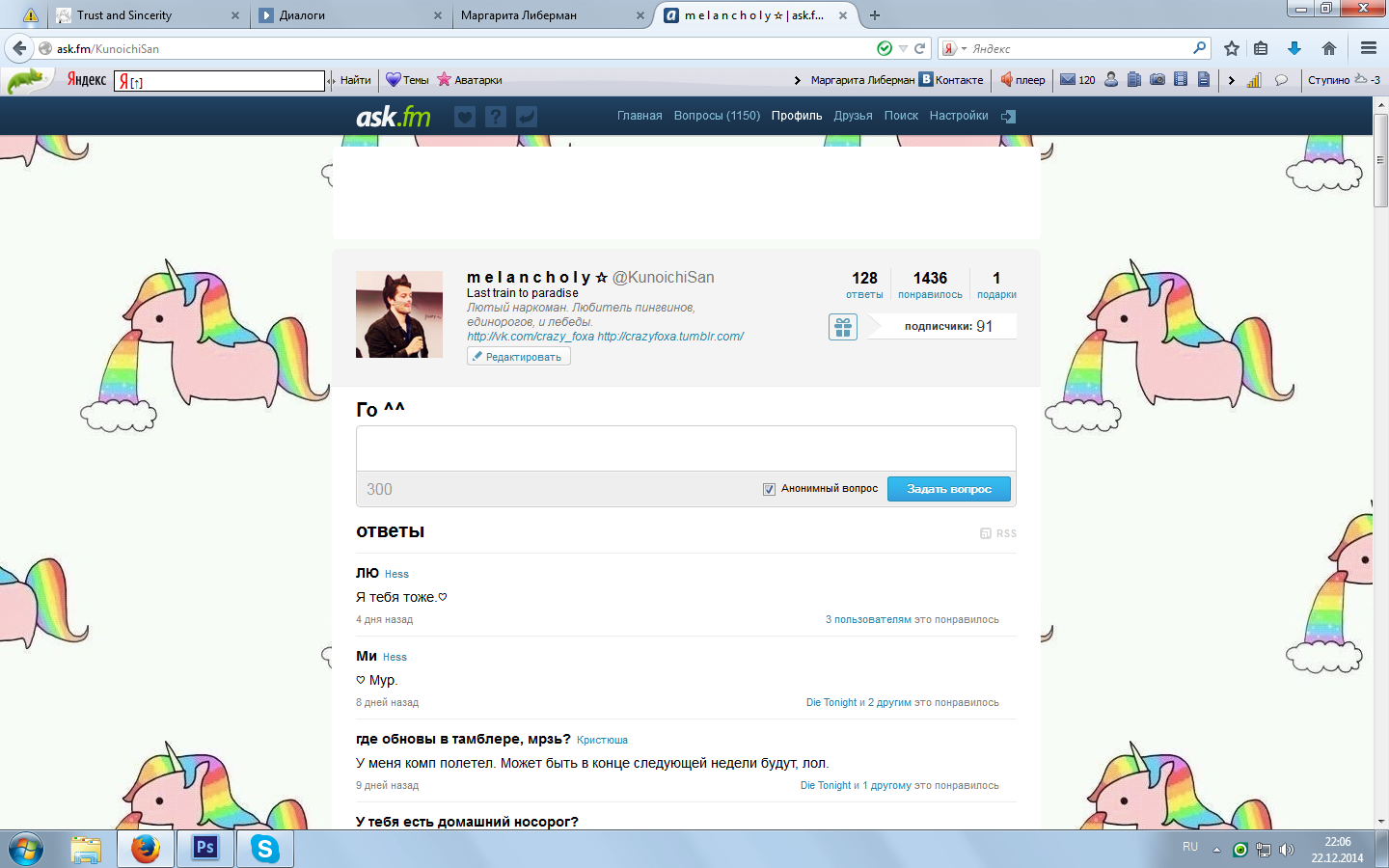Toggle the Анонимный вопрос checkbox

[x=769, y=489]
